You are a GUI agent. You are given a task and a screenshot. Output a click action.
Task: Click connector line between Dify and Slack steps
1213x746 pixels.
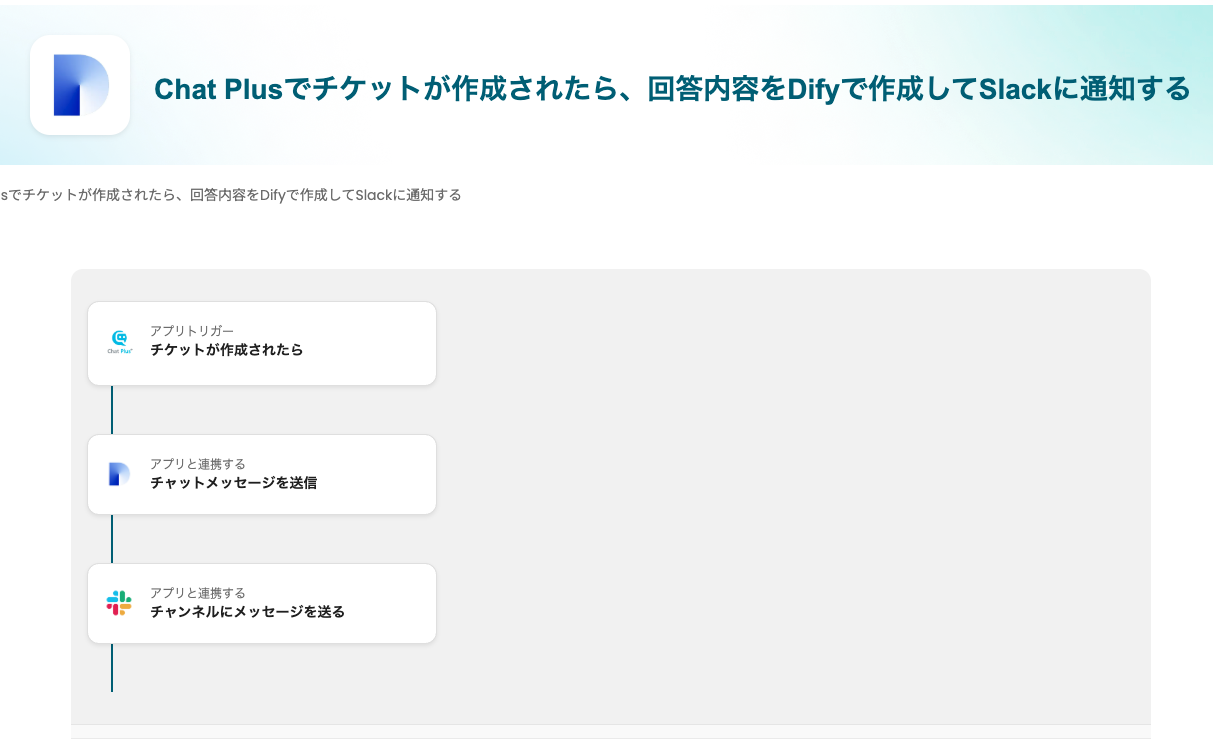[112, 539]
